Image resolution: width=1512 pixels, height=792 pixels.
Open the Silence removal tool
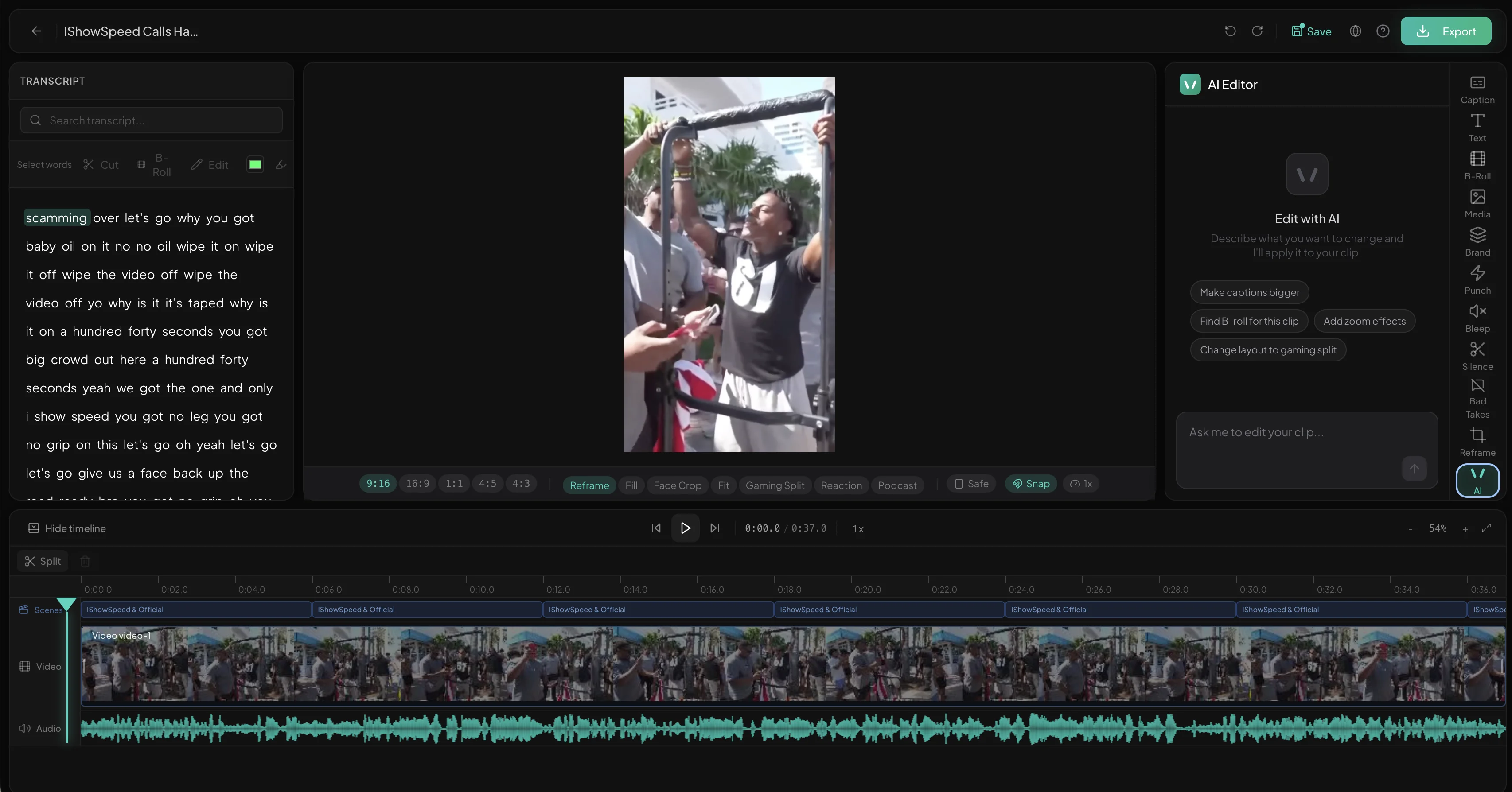1477,356
